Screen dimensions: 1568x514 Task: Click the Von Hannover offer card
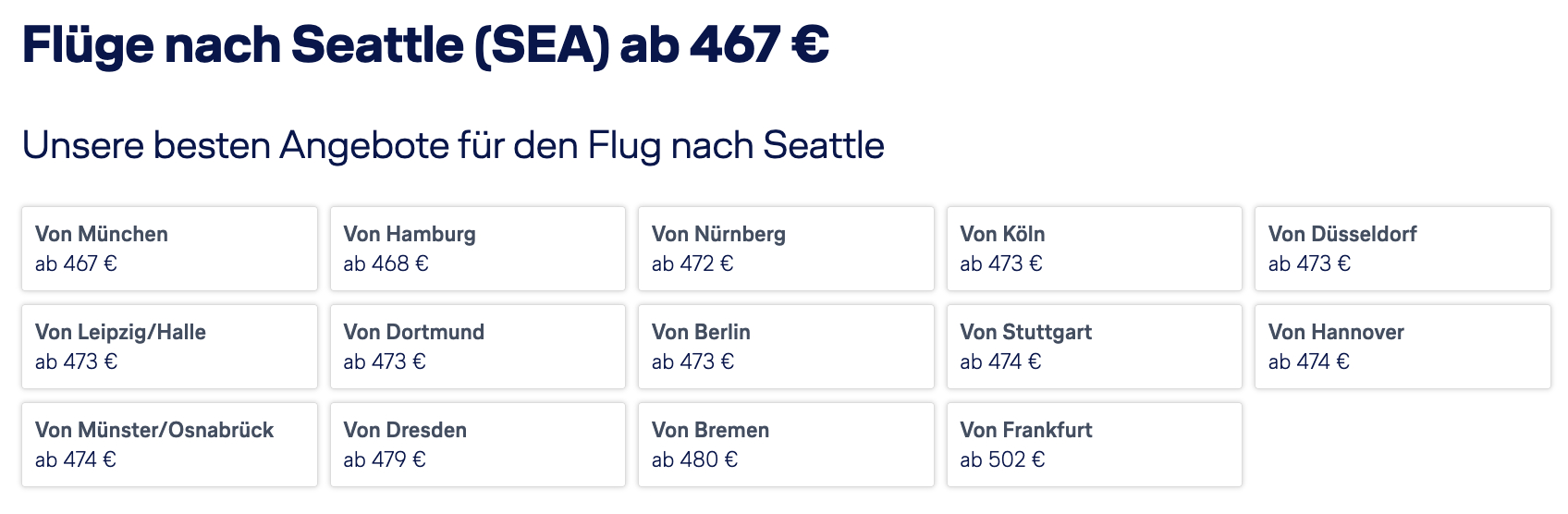(1403, 347)
